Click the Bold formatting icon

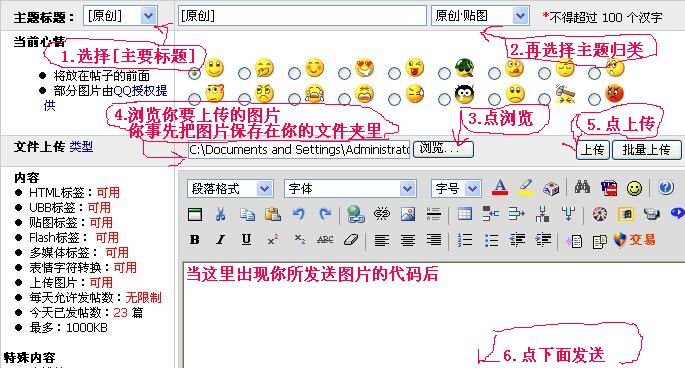pos(195,240)
